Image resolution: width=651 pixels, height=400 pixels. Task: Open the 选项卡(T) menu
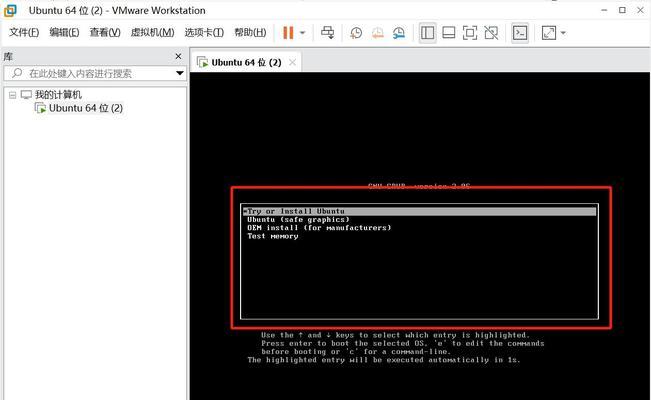pyautogui.click(x=204, y=32)
